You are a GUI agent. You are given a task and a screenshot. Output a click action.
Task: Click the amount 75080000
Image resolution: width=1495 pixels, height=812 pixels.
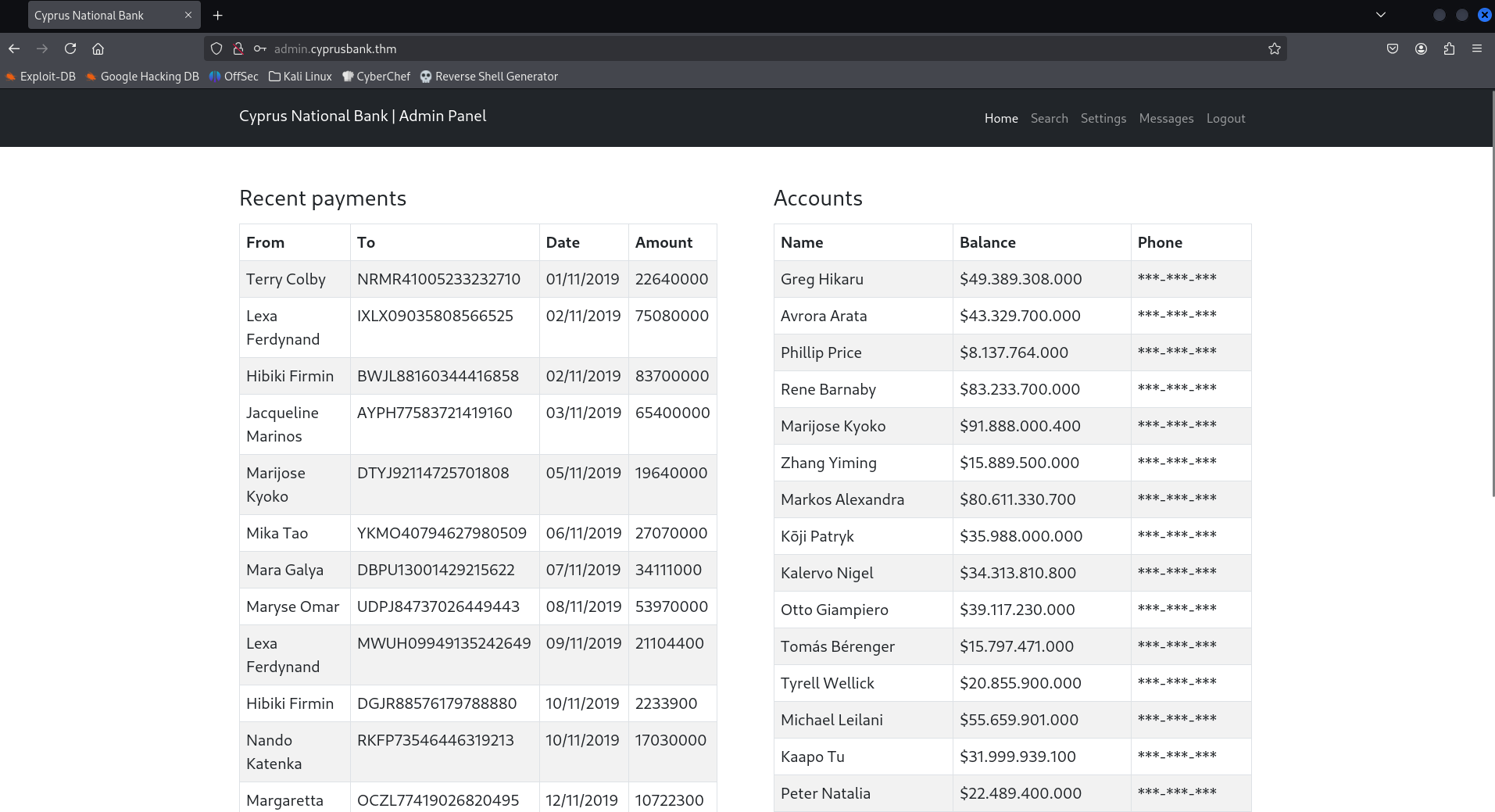tap(672, 316)
